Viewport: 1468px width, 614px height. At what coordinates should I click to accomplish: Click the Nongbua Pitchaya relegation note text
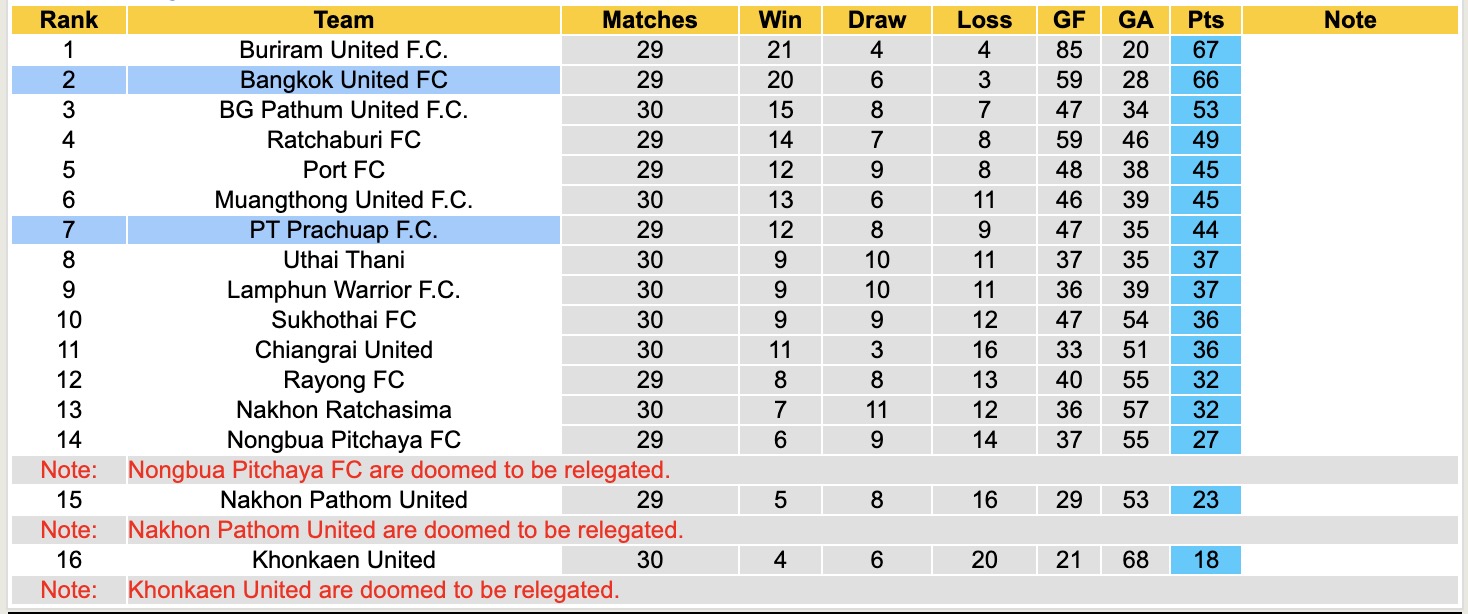[399, 470]
